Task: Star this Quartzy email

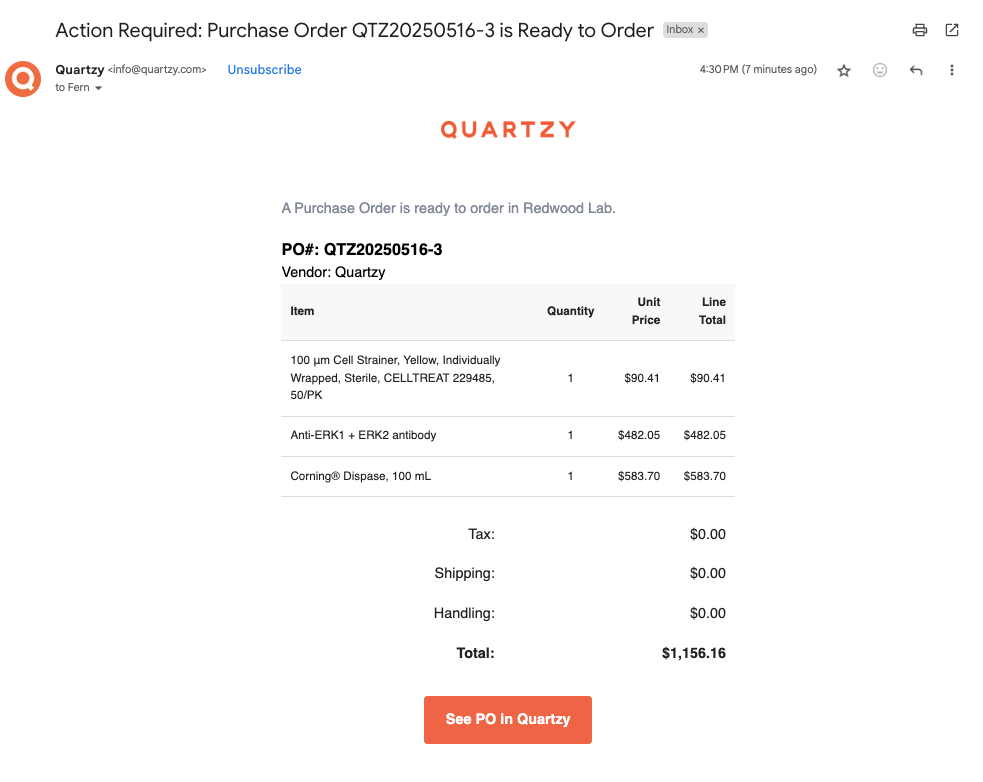Action: [844, 70]
